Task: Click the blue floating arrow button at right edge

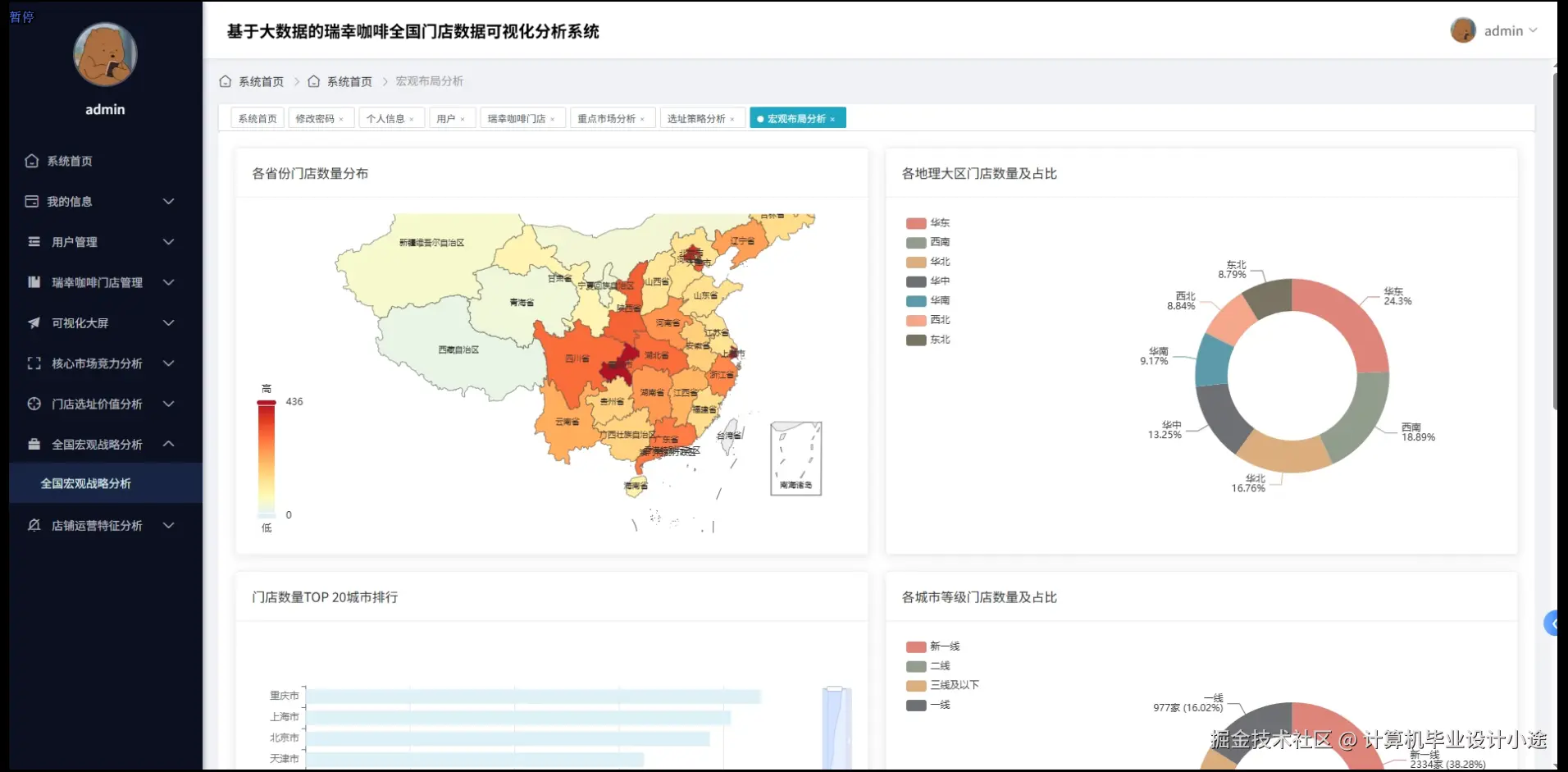Action: (1551, 624)
